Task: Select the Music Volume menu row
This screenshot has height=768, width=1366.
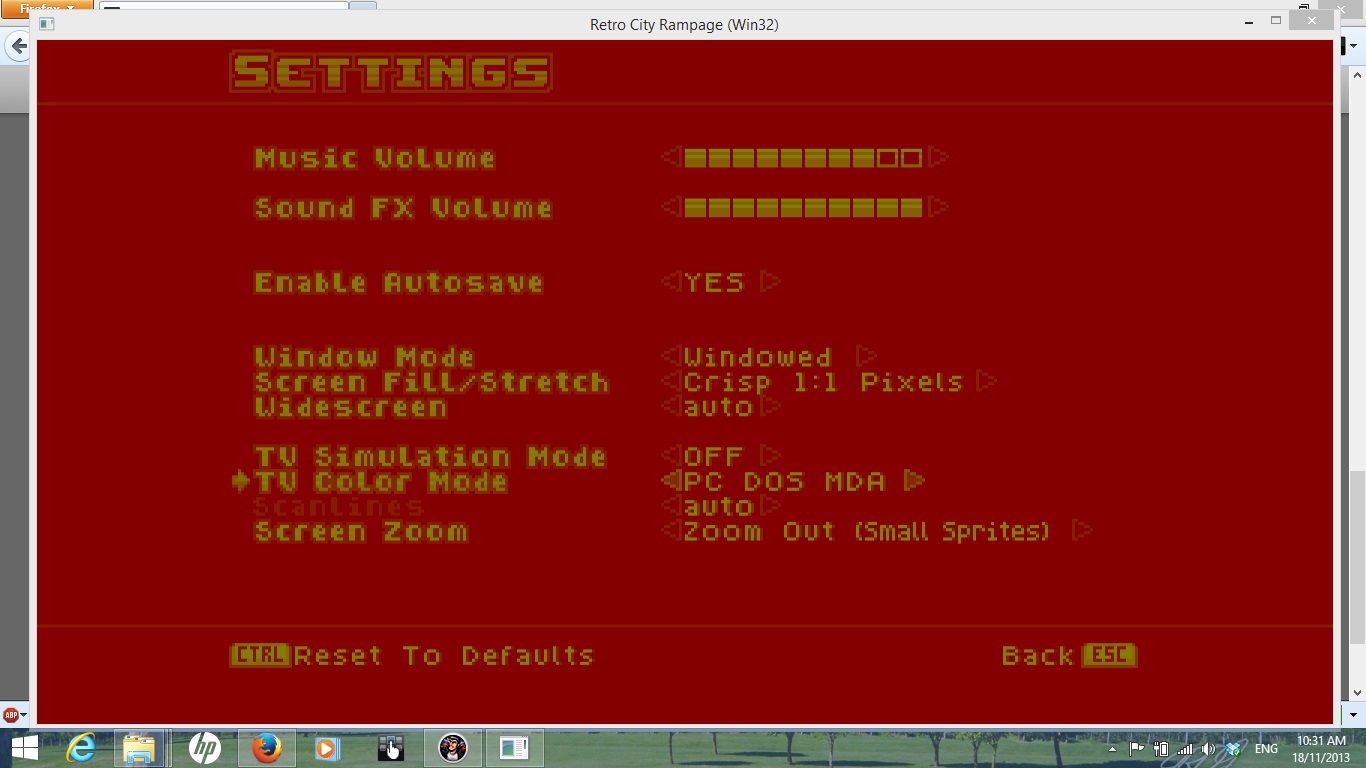Action: pyautogui.click(x=375, y=158)
